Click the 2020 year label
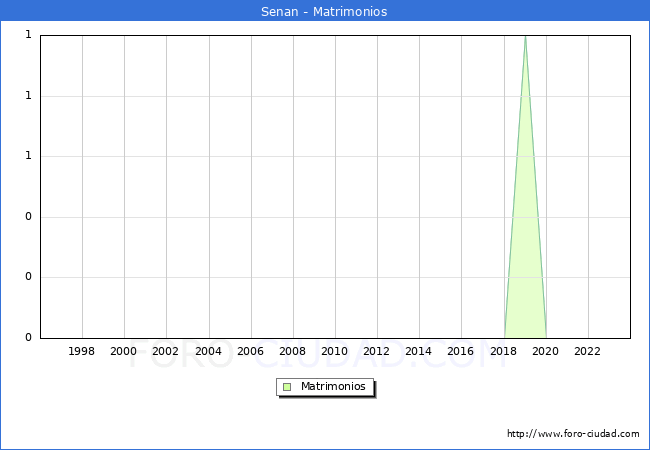Image resolution: width=650 pixels, height=450 pixels. 545,351
